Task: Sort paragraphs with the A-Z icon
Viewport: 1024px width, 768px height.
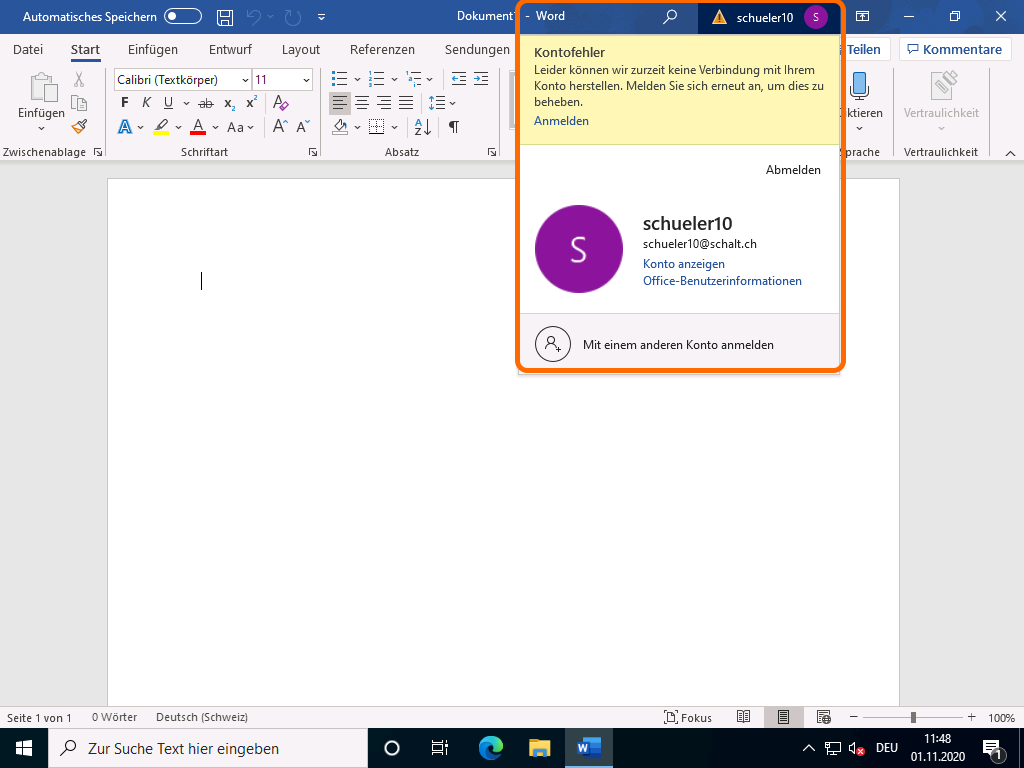Action: pos(422,127)
